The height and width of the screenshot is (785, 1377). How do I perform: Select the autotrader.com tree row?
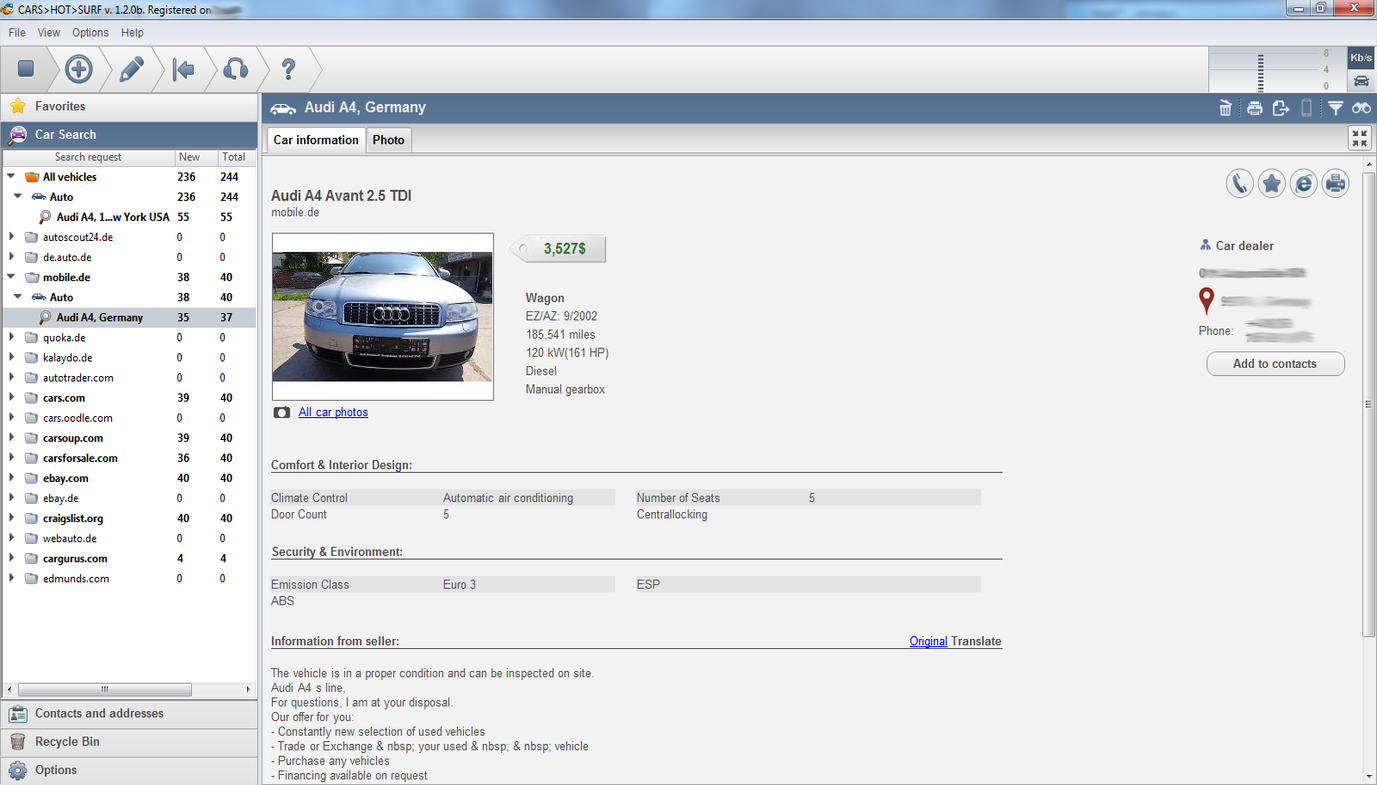point(130,378)
